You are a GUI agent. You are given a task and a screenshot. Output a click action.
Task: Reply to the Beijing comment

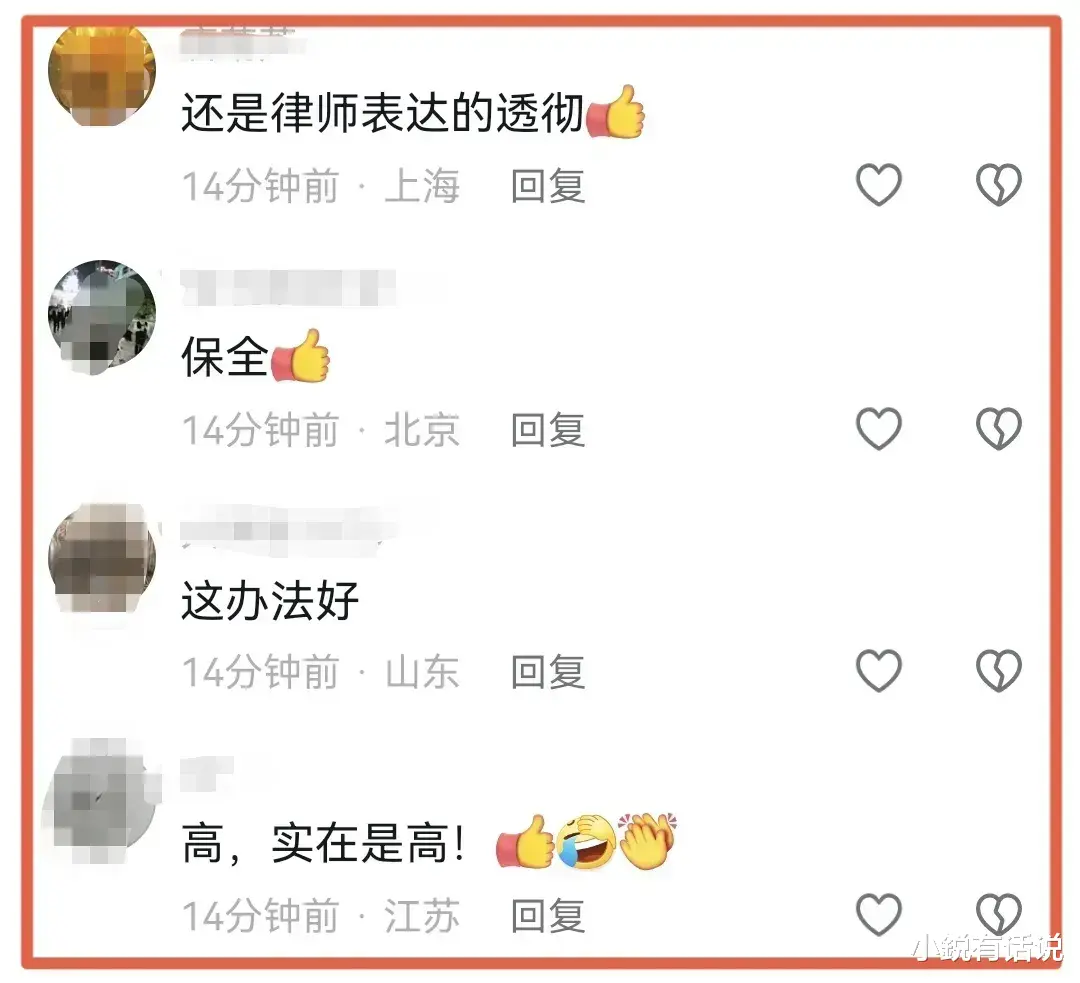pos(548,430)
